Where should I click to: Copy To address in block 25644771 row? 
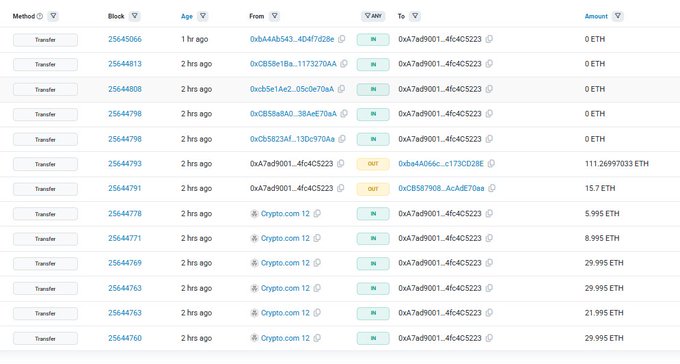click(x=489, y=238)
